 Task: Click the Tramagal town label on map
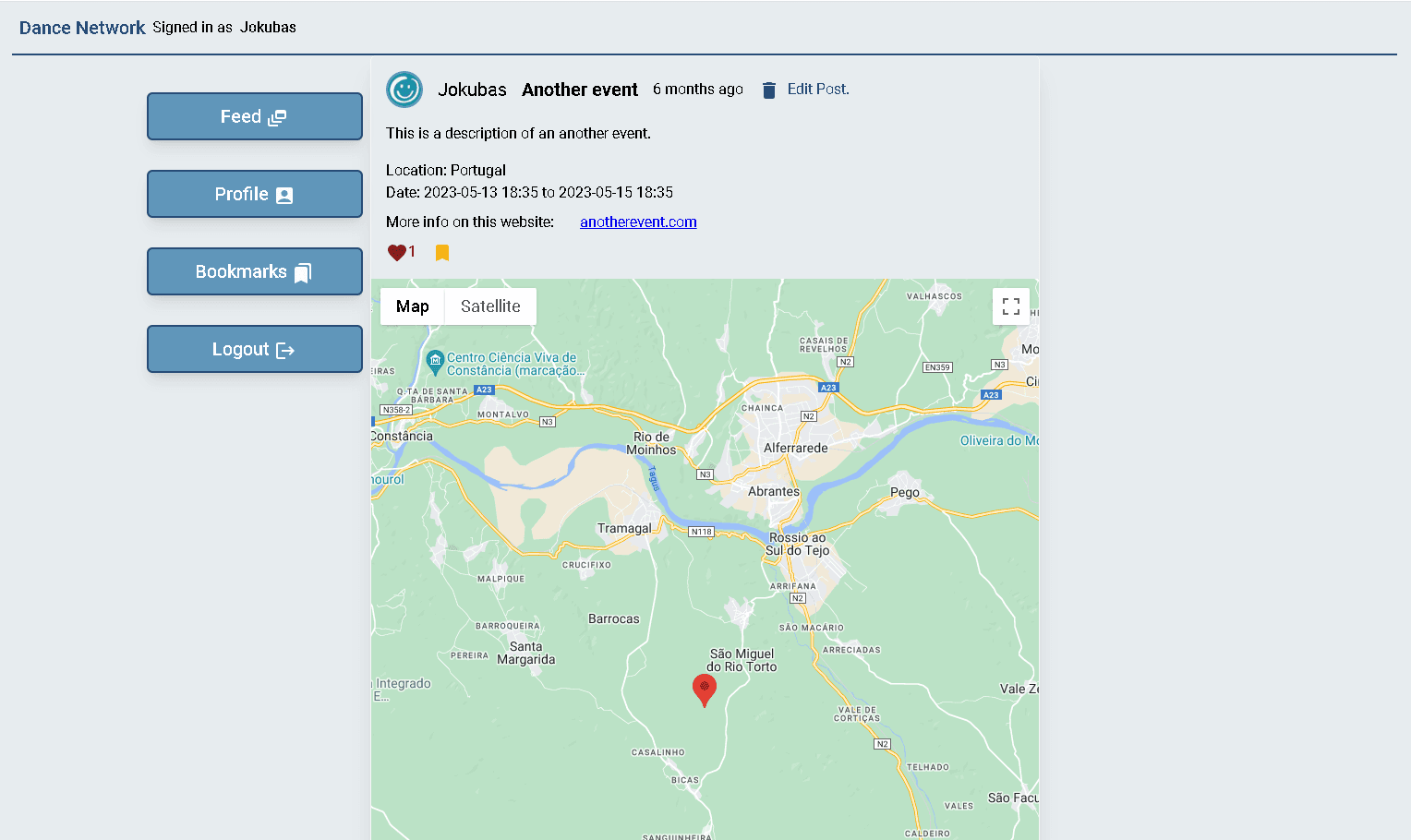coord(623,529)
